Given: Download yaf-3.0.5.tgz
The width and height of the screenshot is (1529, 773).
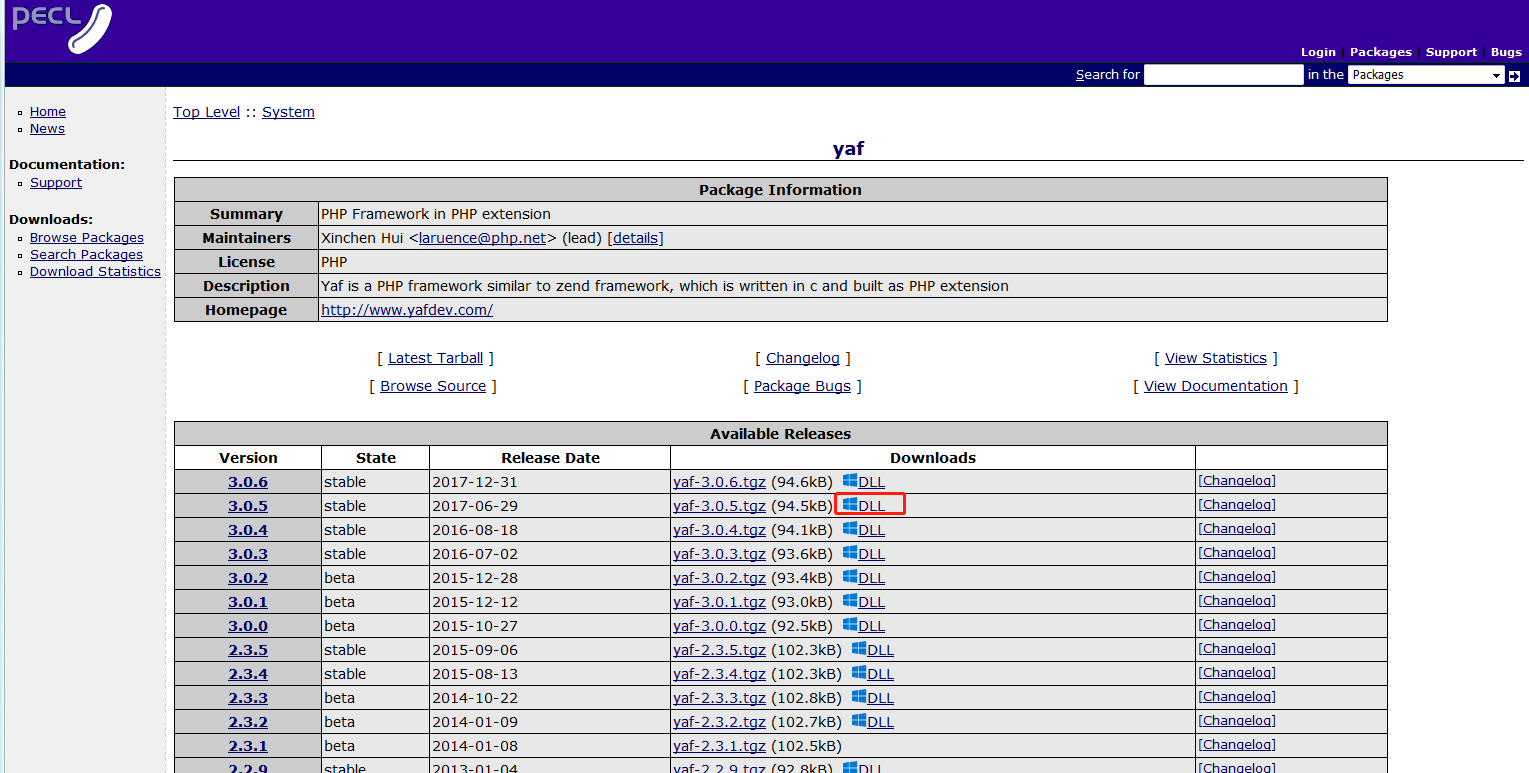Looking at the screenshot, I should [x=719, y=506].
